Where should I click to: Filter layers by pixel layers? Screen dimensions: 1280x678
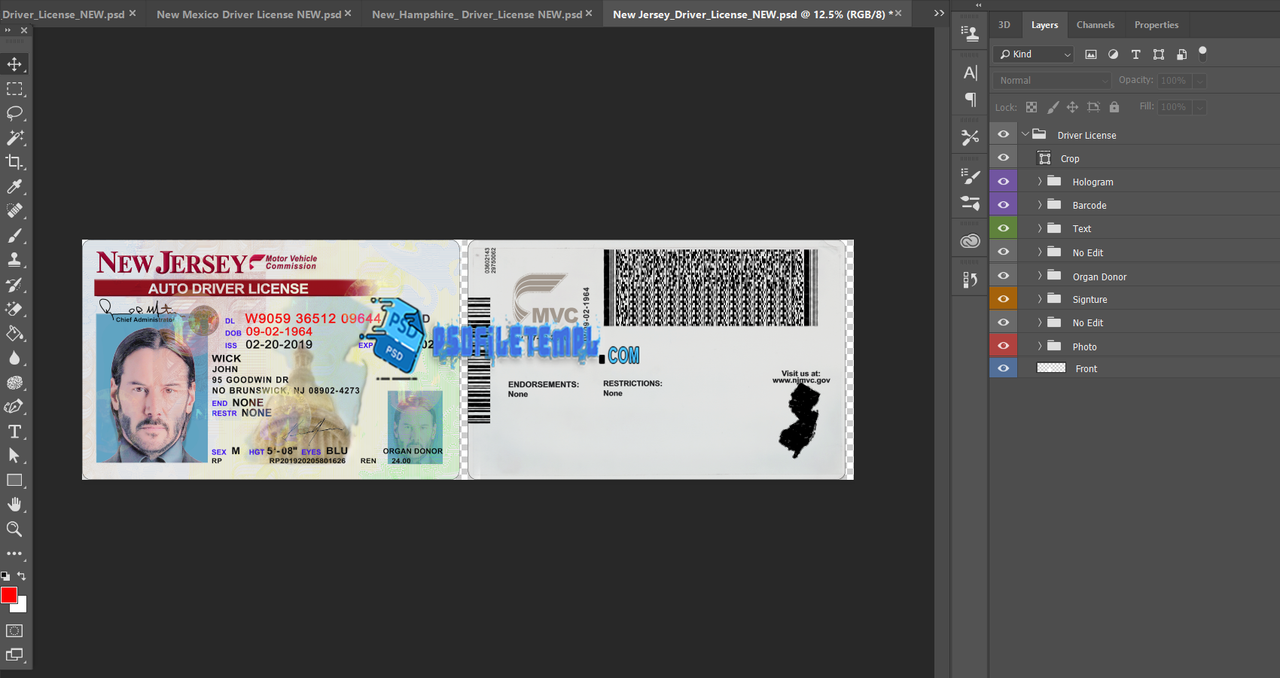click(x=1091, y=54)
